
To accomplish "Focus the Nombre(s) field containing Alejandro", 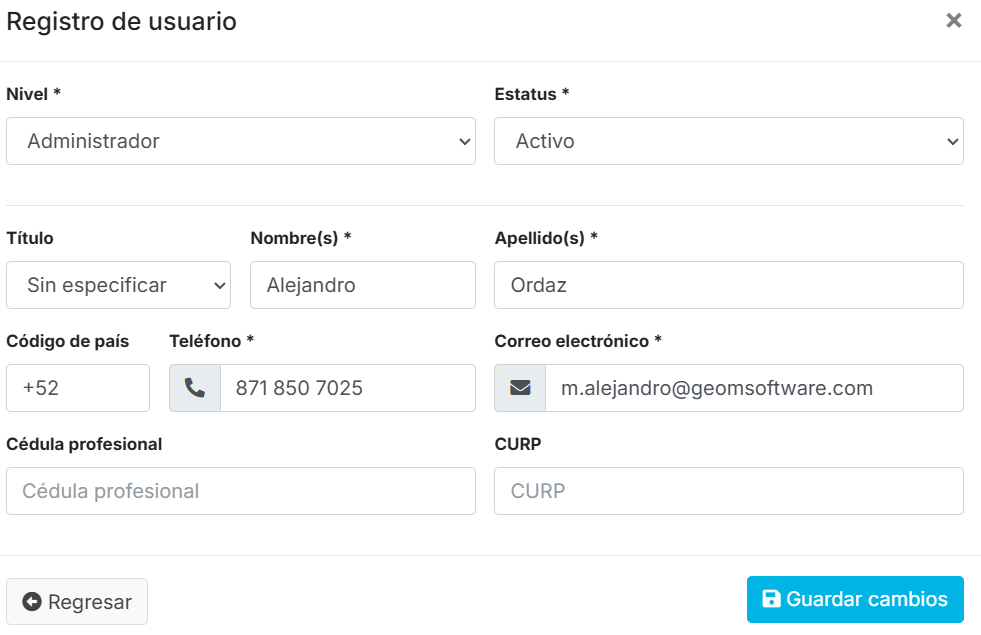I will 362,285.
